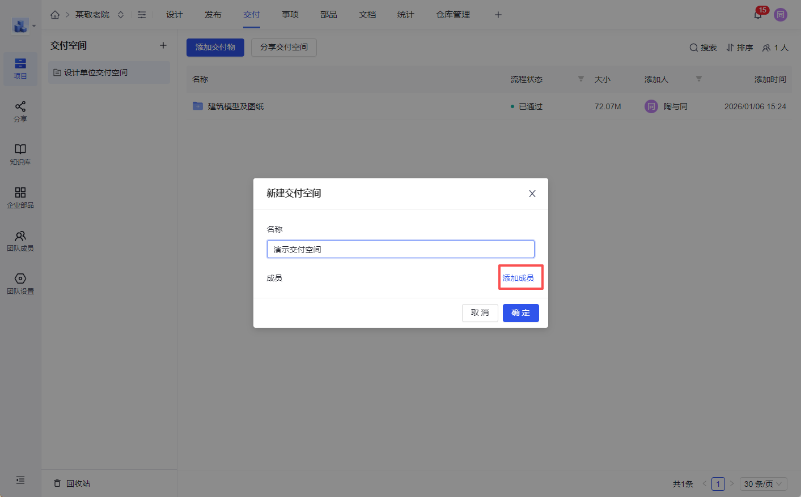Click the 添加成员 link in dialog
This screenshot has height=497, width=801.
coord(518,277)
